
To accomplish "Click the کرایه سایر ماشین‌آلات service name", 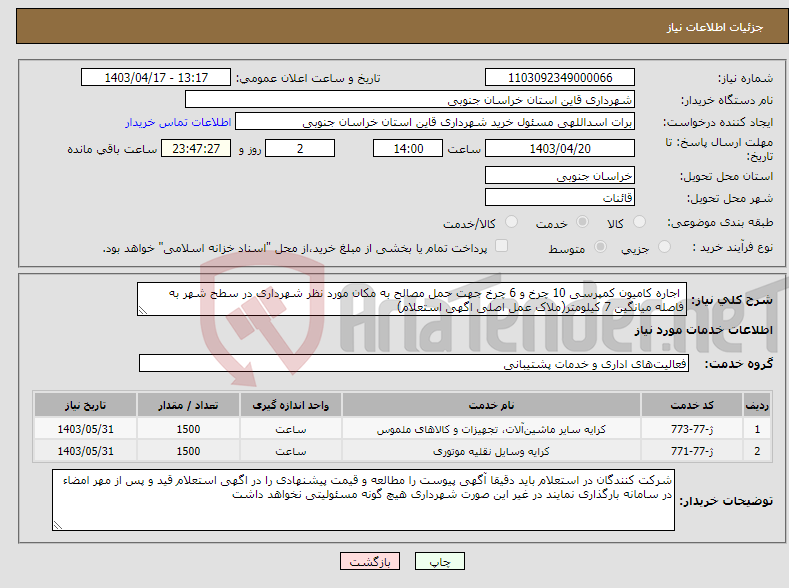I will point(491,429).
